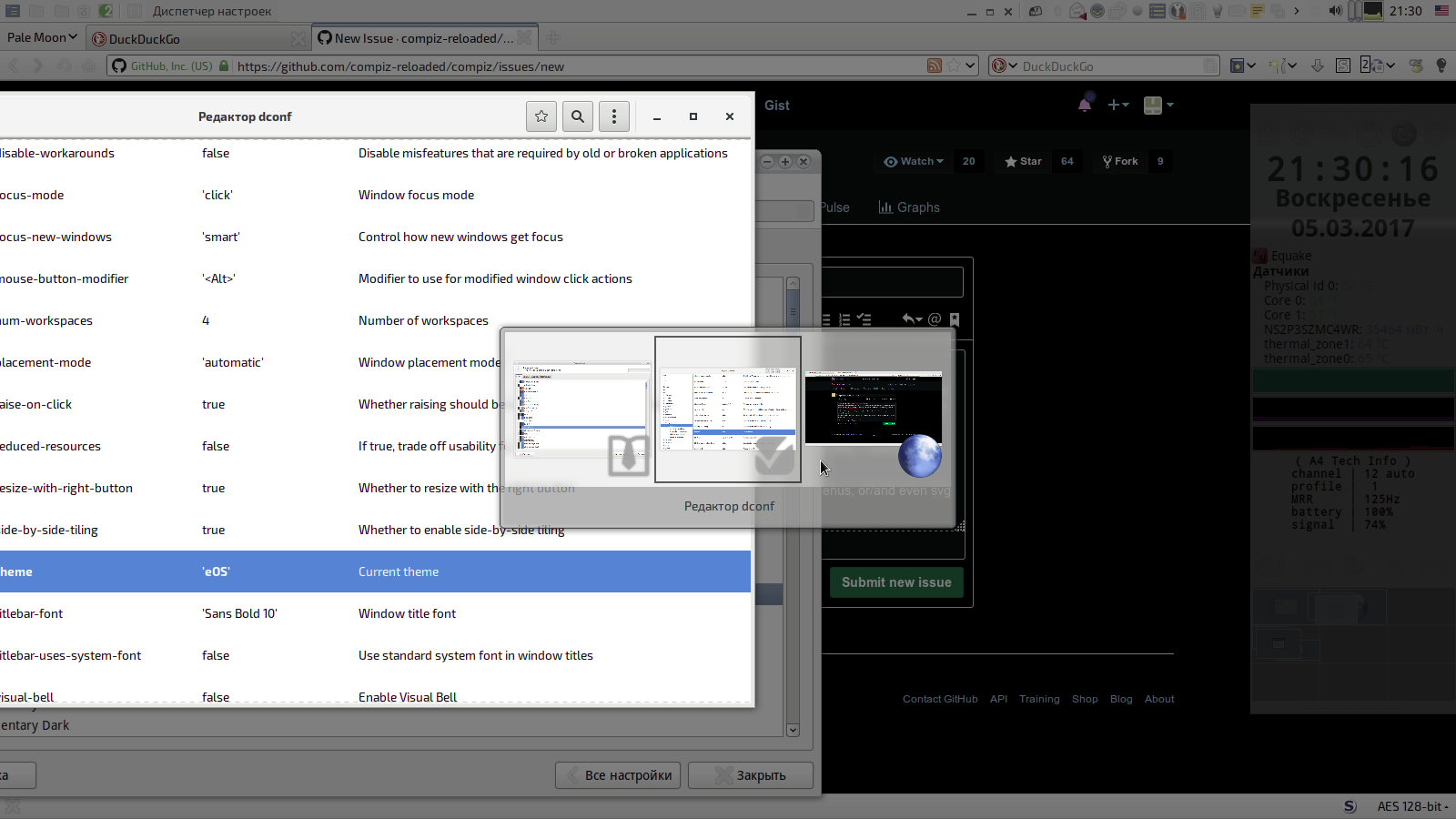Open the Gist link in GitHub header
The height and width of the screenshot is (819, 1456).
[x=777, y=106]
